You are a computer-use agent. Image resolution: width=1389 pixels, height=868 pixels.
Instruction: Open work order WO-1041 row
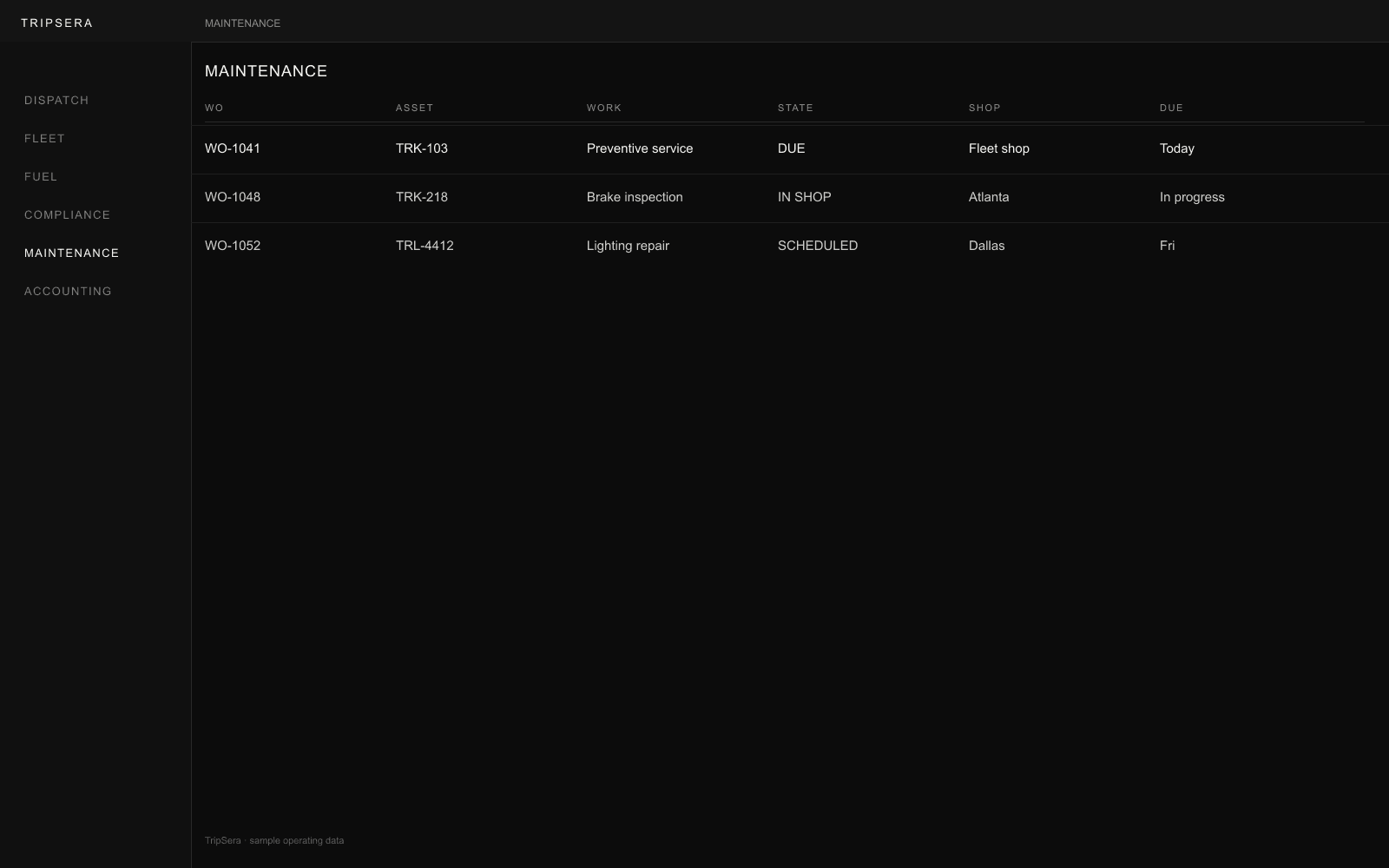(790, 149)
